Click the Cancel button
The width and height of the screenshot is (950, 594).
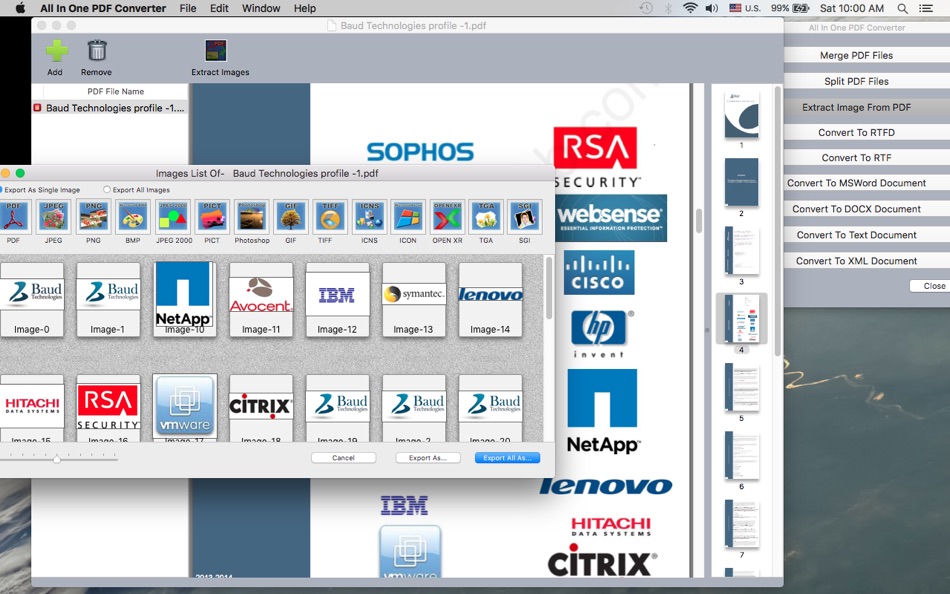pyautogui.click(x=344, y=458)
